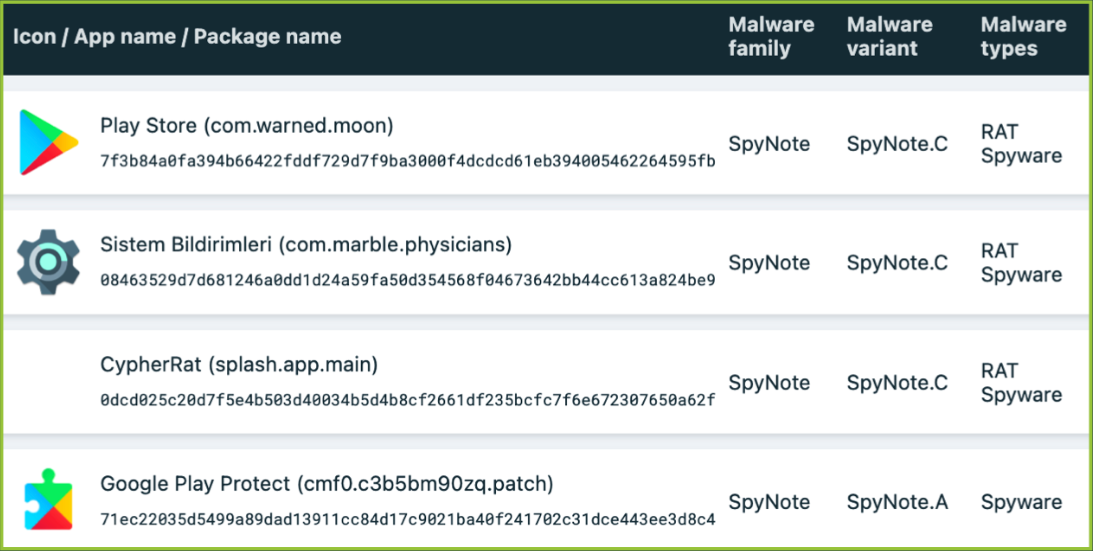Select hash beginning with 0dcd025c20d7f5e4
Image resolution: width=1093 pixels, height=551 pixels.
click(408, 400)
